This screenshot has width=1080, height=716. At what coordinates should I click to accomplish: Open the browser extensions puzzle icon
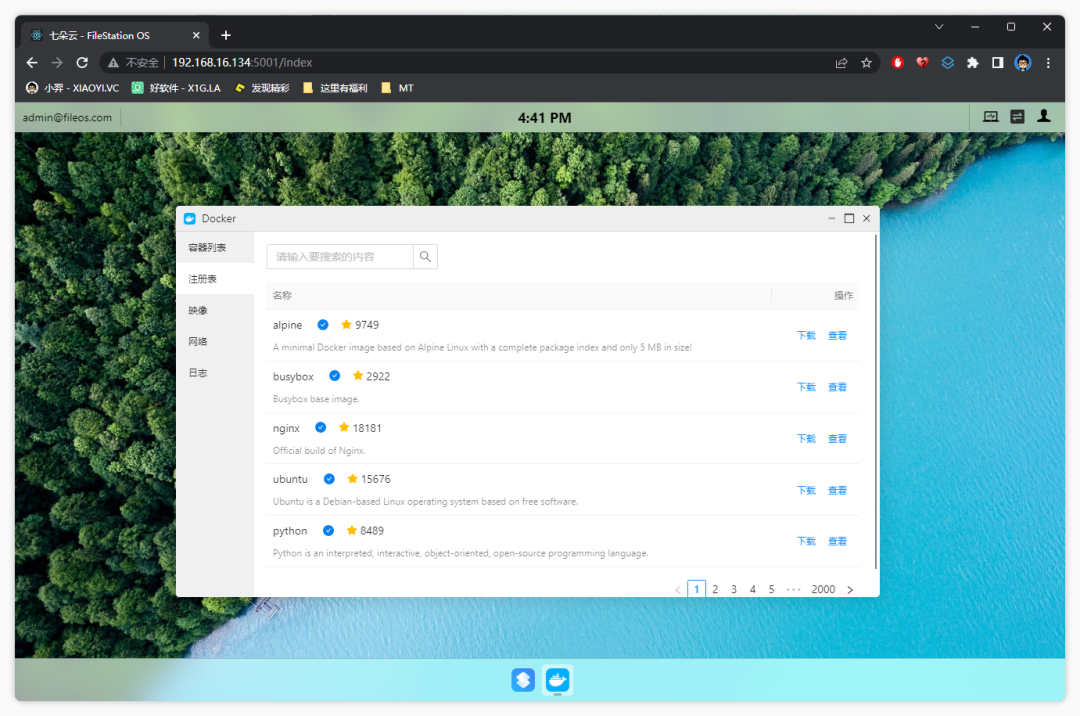coord(973,63)
